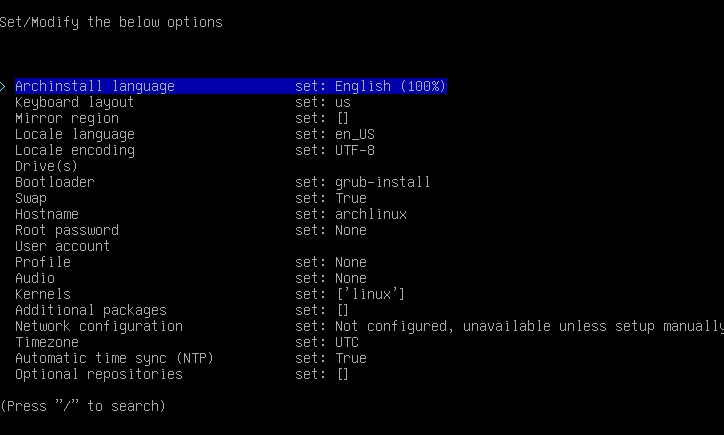Select the Archinstall language menu entry
Viewport: 724px width, 435px height.
95,86
